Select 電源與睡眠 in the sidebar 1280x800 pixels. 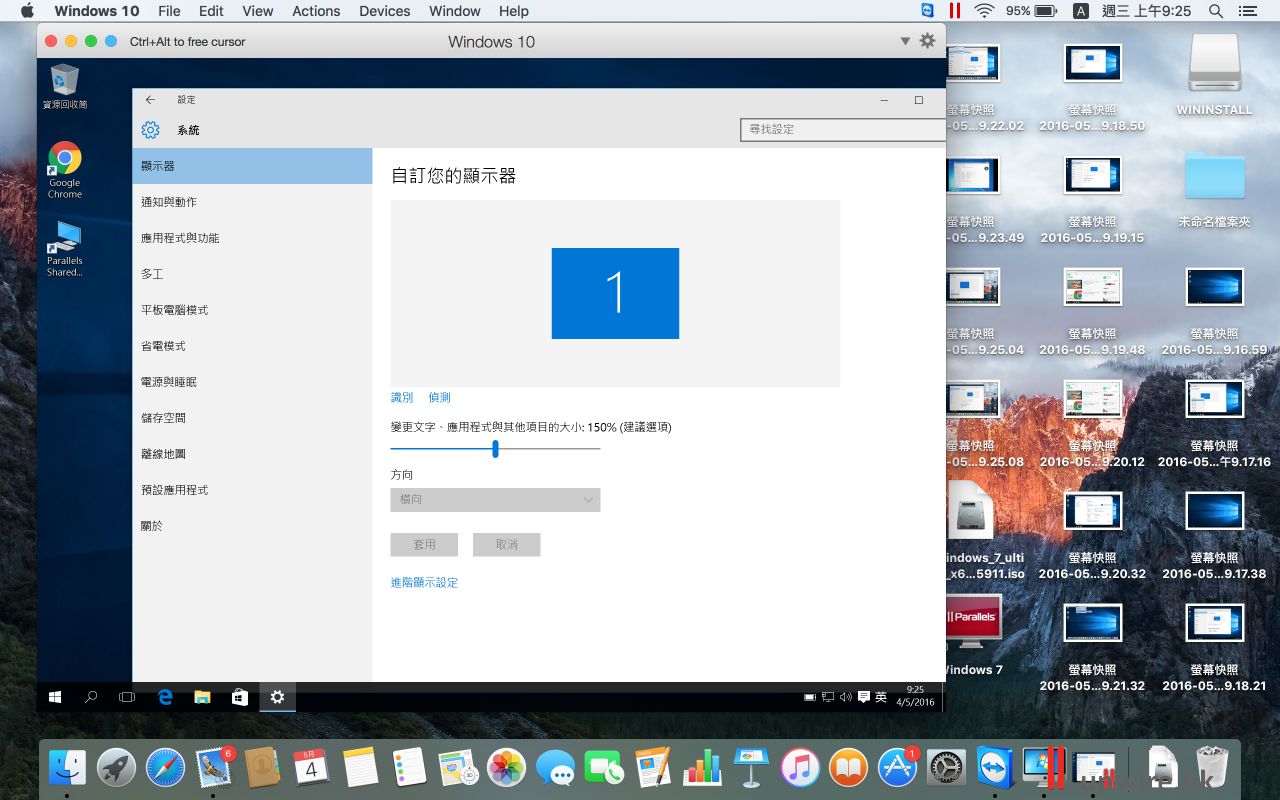coord(169,382)
